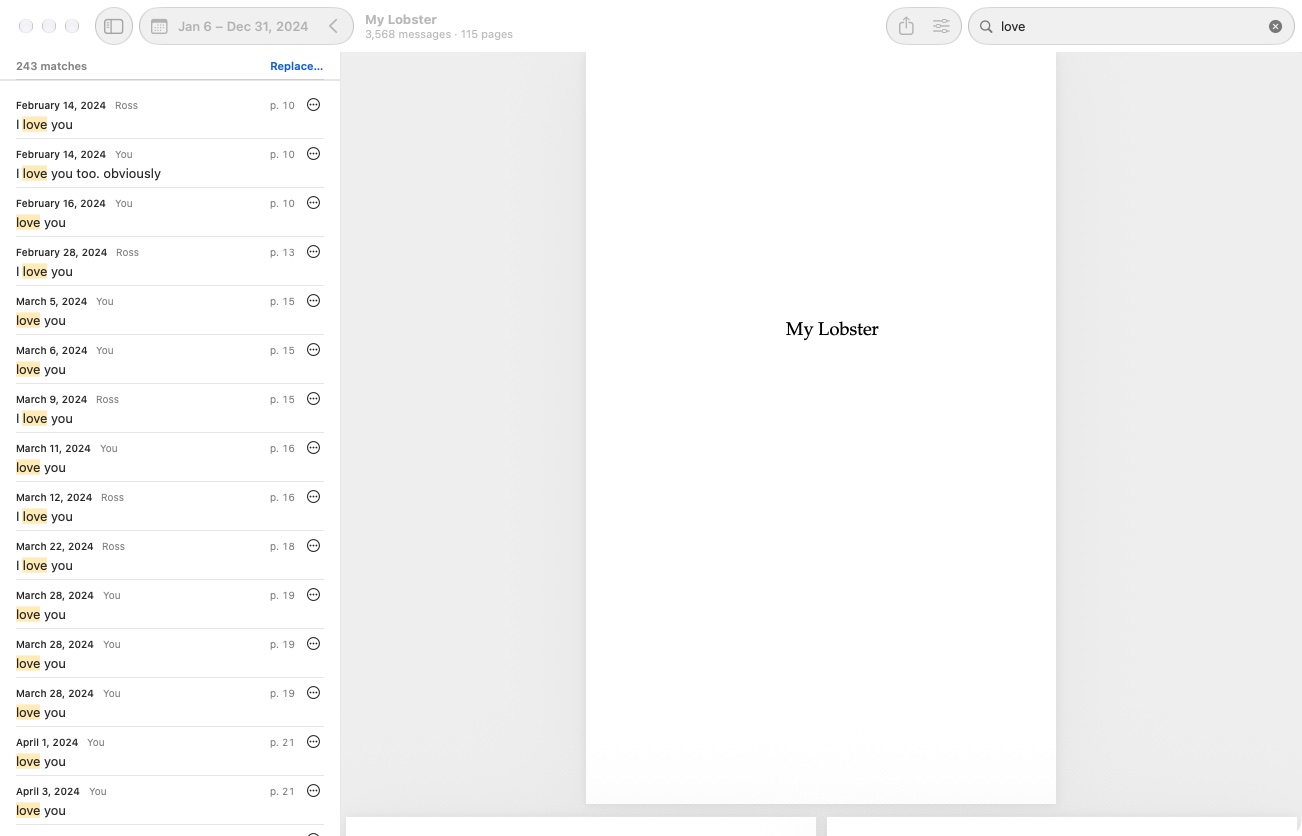1302x836 pixels.
Task: Select the March 9, 2024 Ross result
Action: coord(170,409)
